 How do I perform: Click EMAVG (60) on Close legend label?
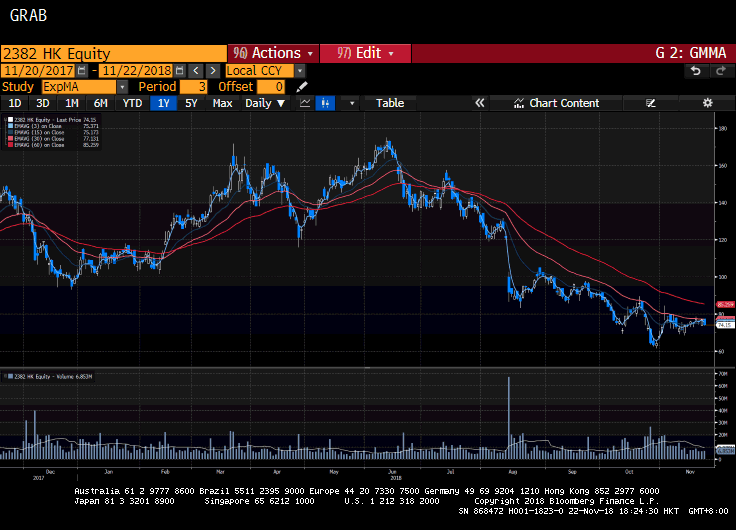click(x=39, y=145)
